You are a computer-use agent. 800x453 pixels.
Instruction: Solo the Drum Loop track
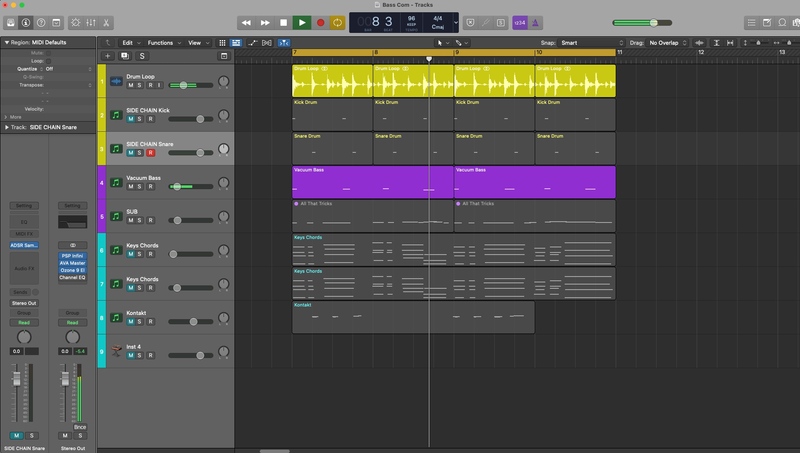tap(140, 85)
